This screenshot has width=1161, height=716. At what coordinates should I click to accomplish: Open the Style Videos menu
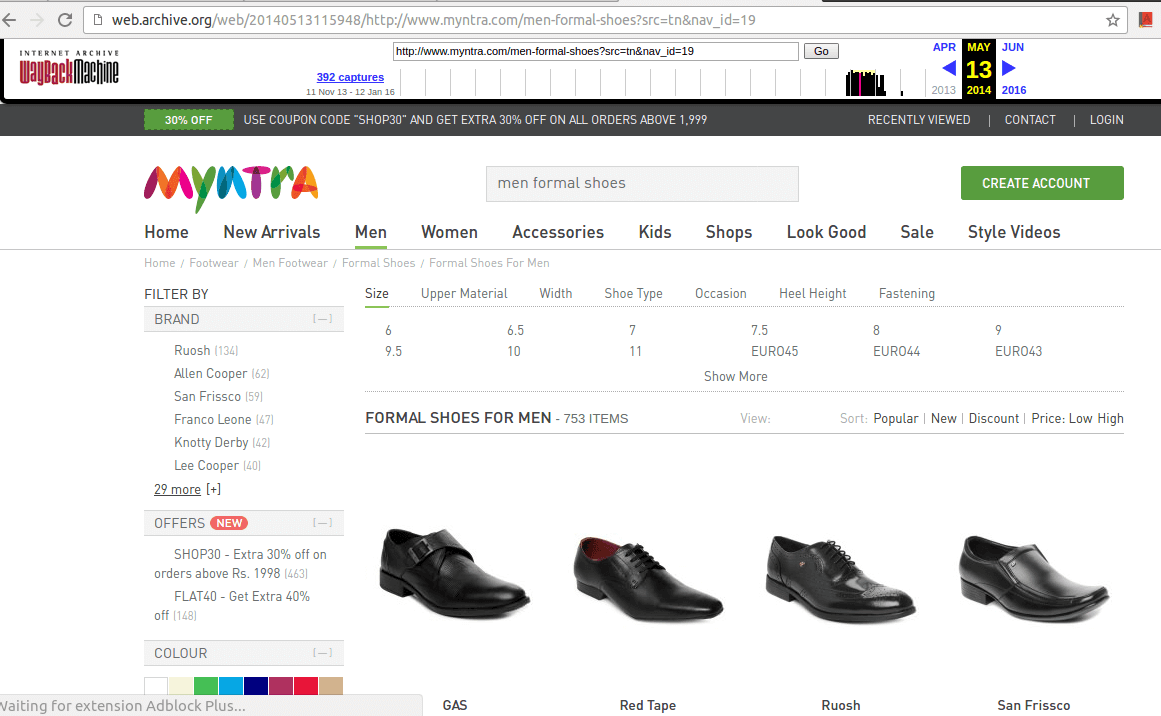[x=1014, y=232]
